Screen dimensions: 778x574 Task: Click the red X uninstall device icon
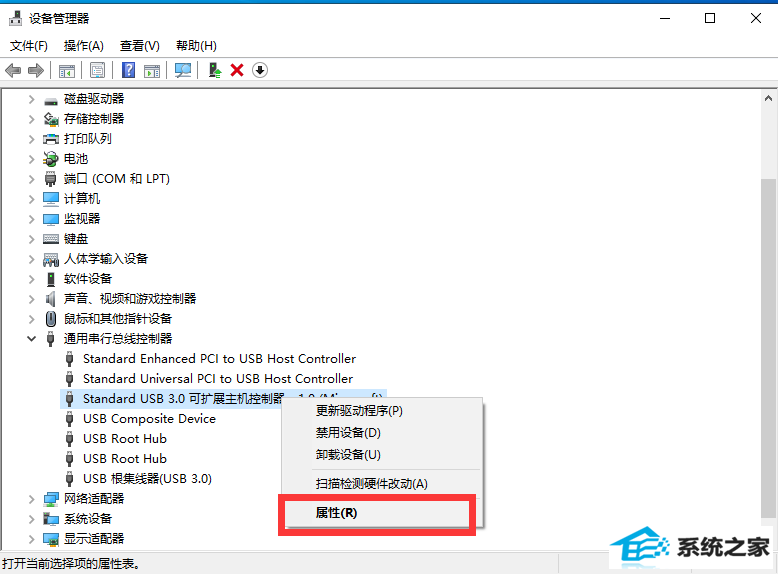(x=237, y=70)
